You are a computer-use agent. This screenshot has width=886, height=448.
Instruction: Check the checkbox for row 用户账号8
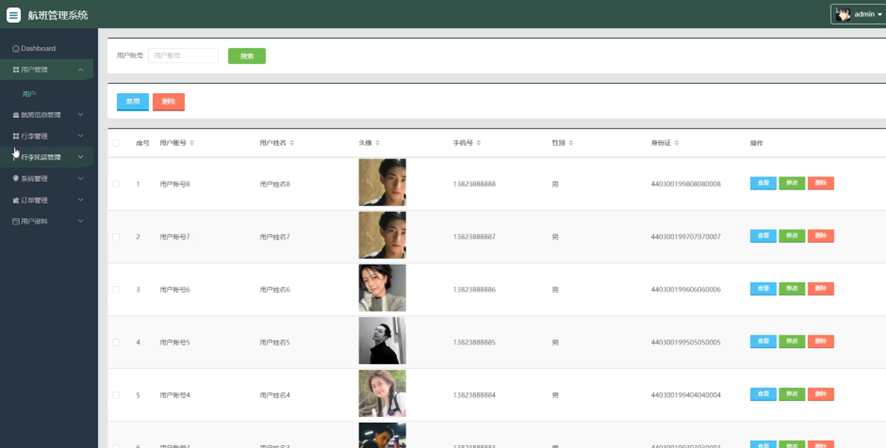pos(116,184)
